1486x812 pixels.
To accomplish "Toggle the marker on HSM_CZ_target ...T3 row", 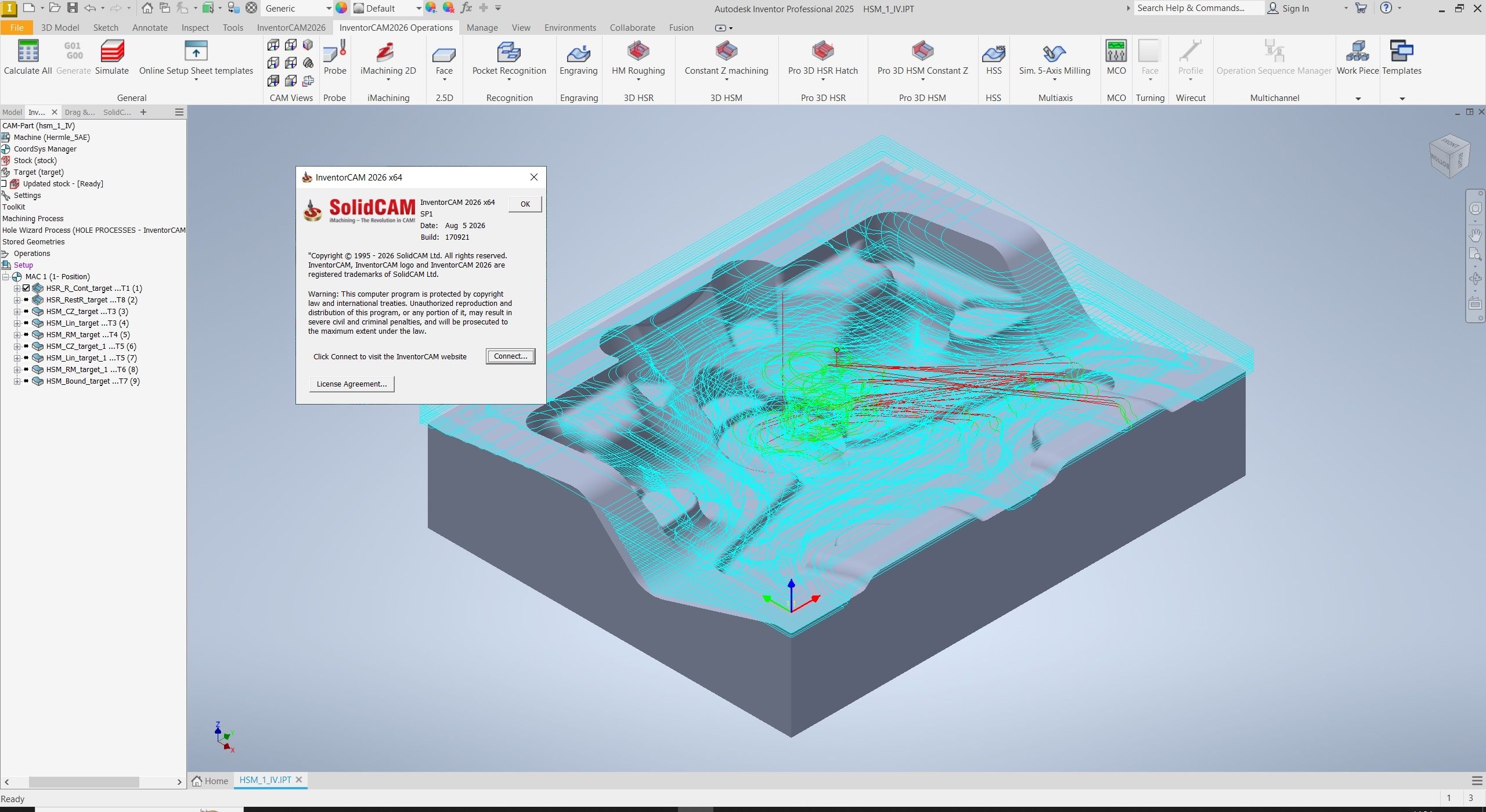I will pyautogui.click(x=26, y=311).
